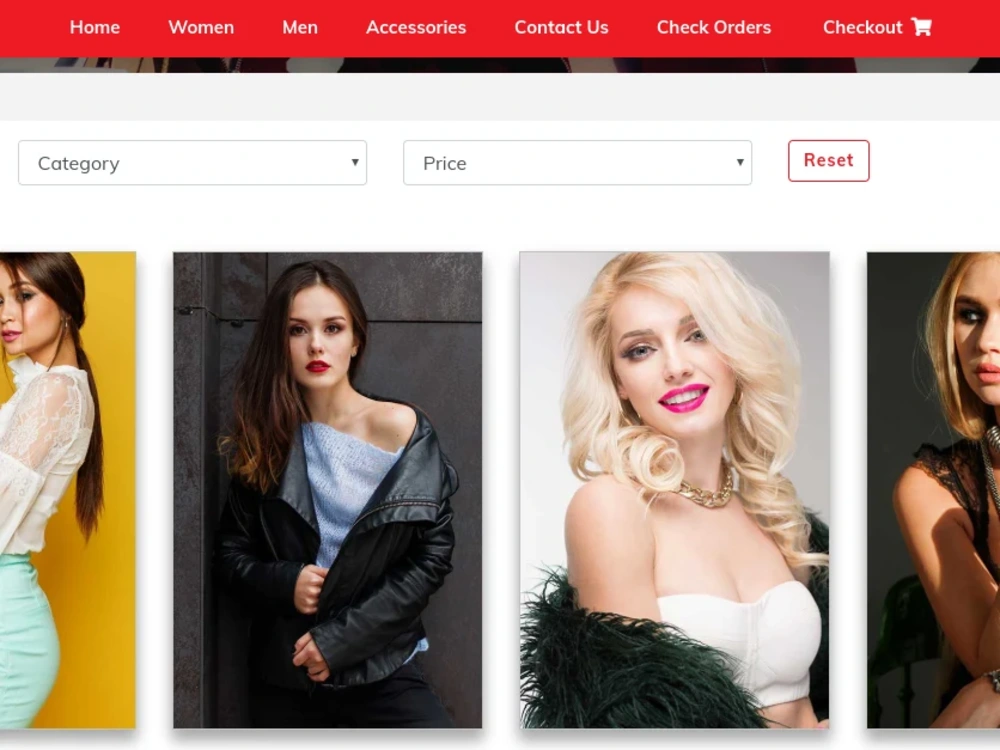Open the shopping cart icon in navbar

(x=922, y=27)
